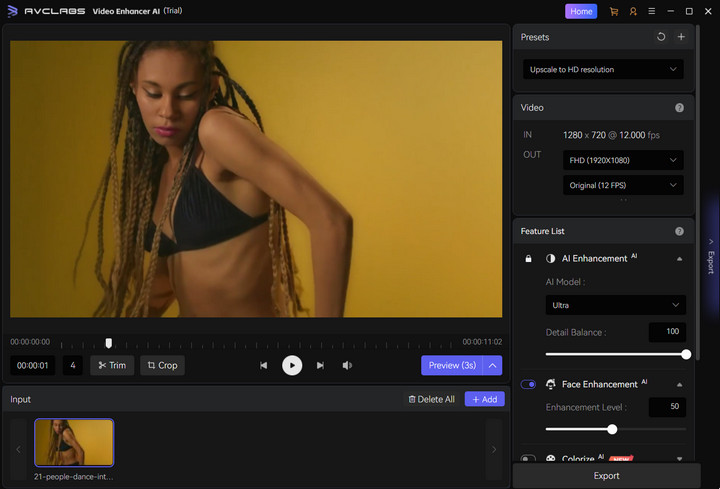
Task: Click the 21-people-dance-int... file name
Action: tap(73, 477)
